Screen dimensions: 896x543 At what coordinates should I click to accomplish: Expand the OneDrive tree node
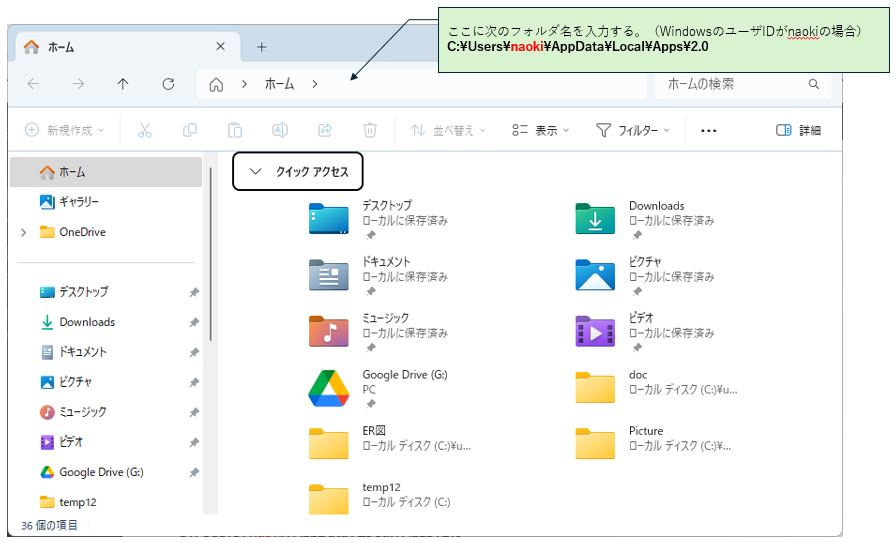click(x=23, y=232)
